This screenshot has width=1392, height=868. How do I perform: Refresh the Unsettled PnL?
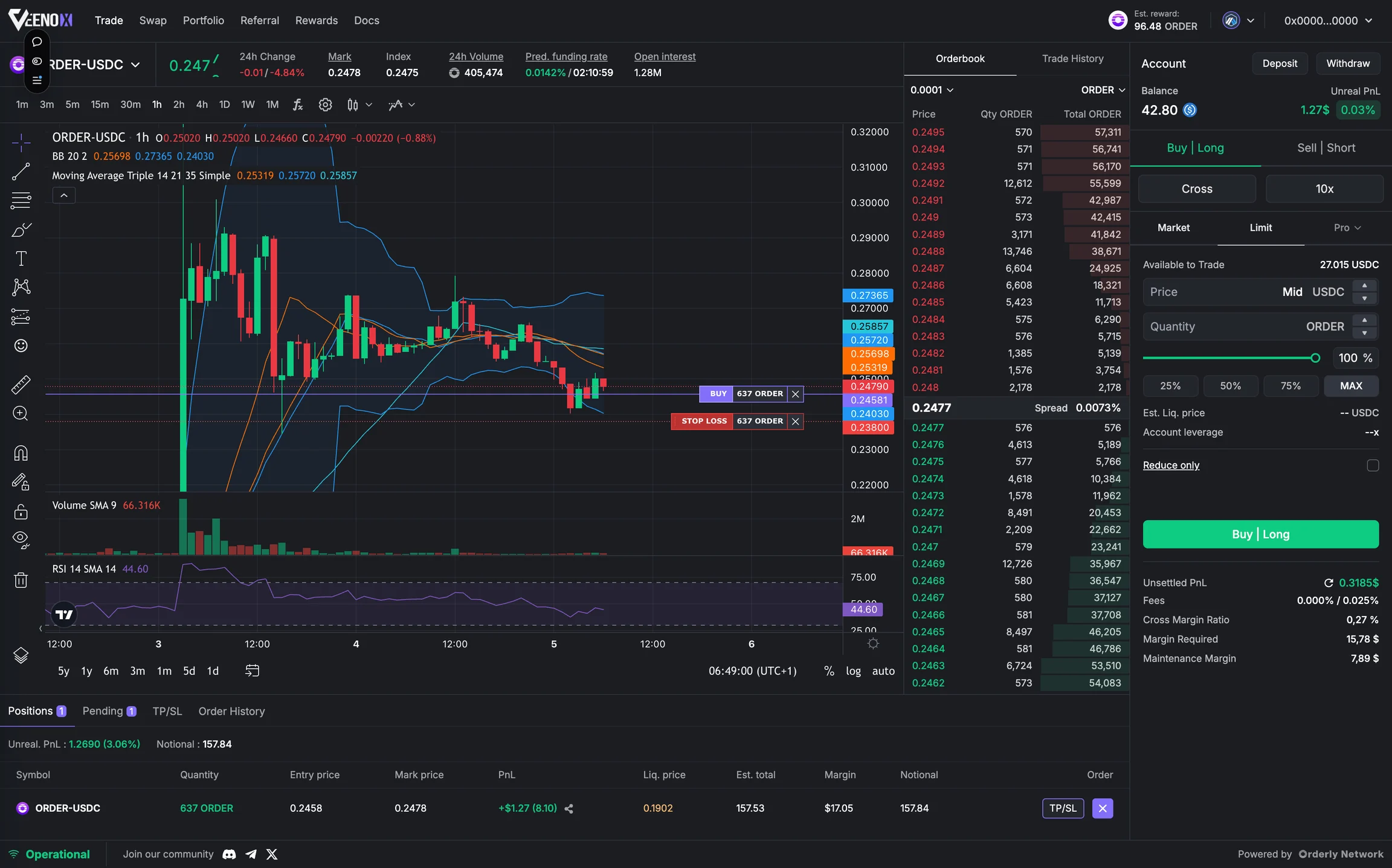1329,583
